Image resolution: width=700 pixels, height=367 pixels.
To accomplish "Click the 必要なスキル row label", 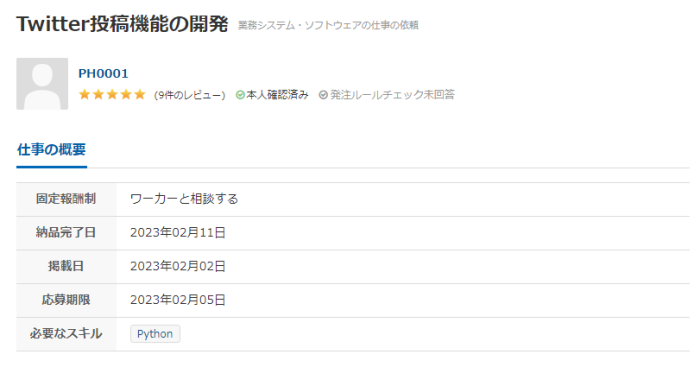I will coord(66,334).
